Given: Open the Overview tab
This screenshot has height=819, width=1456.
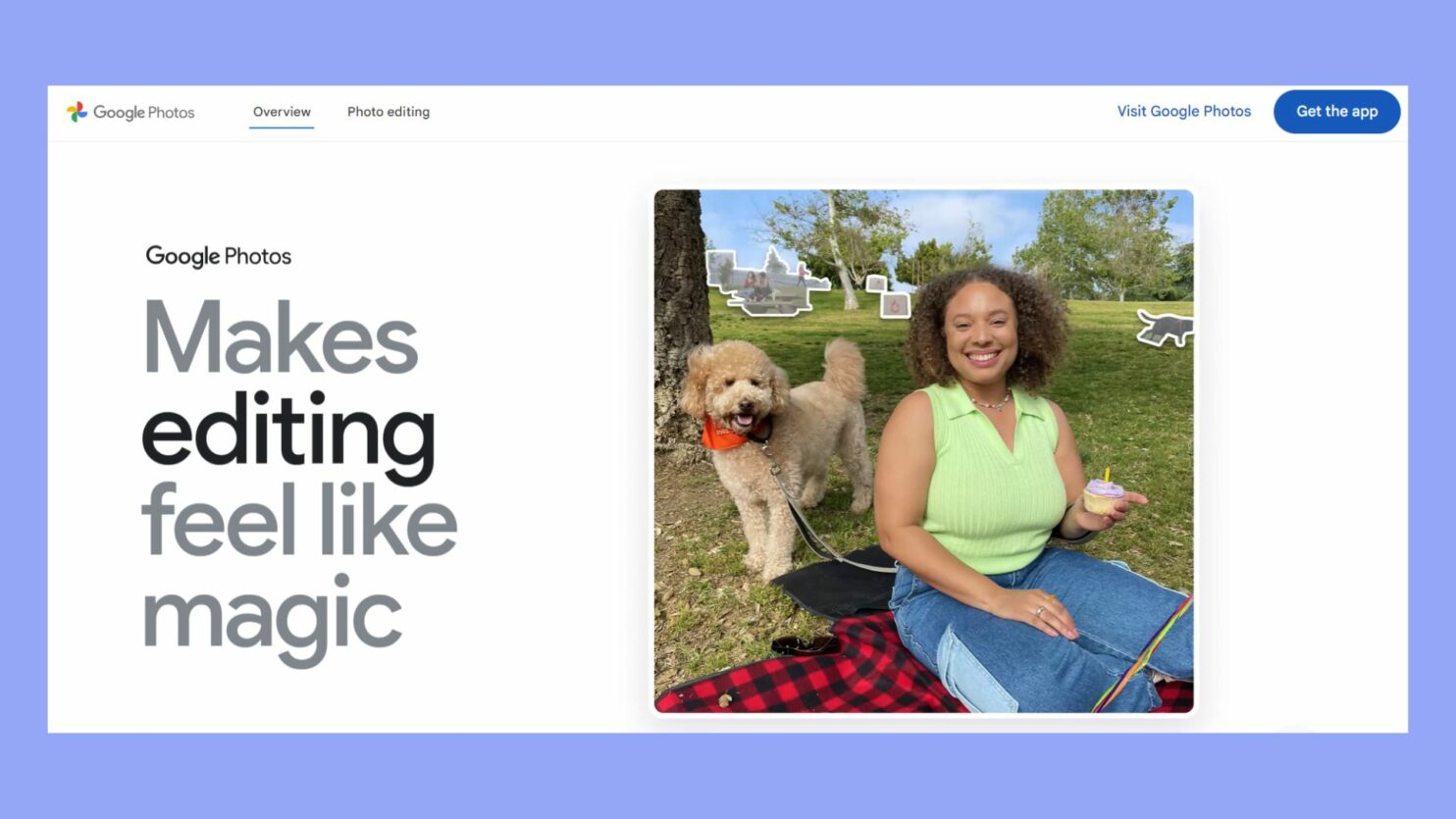Looking at the screenshot, I should tap(282, 112).
